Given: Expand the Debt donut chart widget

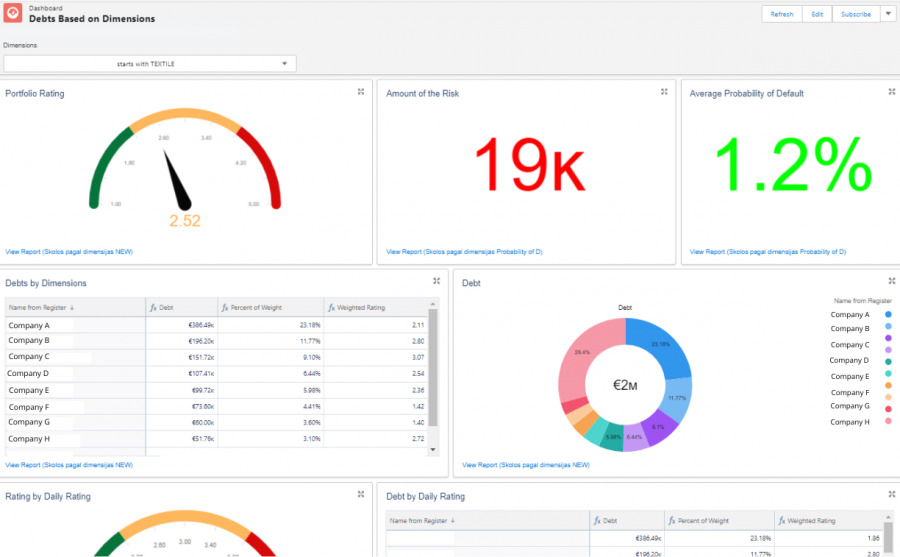Looking at the screenshot, I should 892,281.
